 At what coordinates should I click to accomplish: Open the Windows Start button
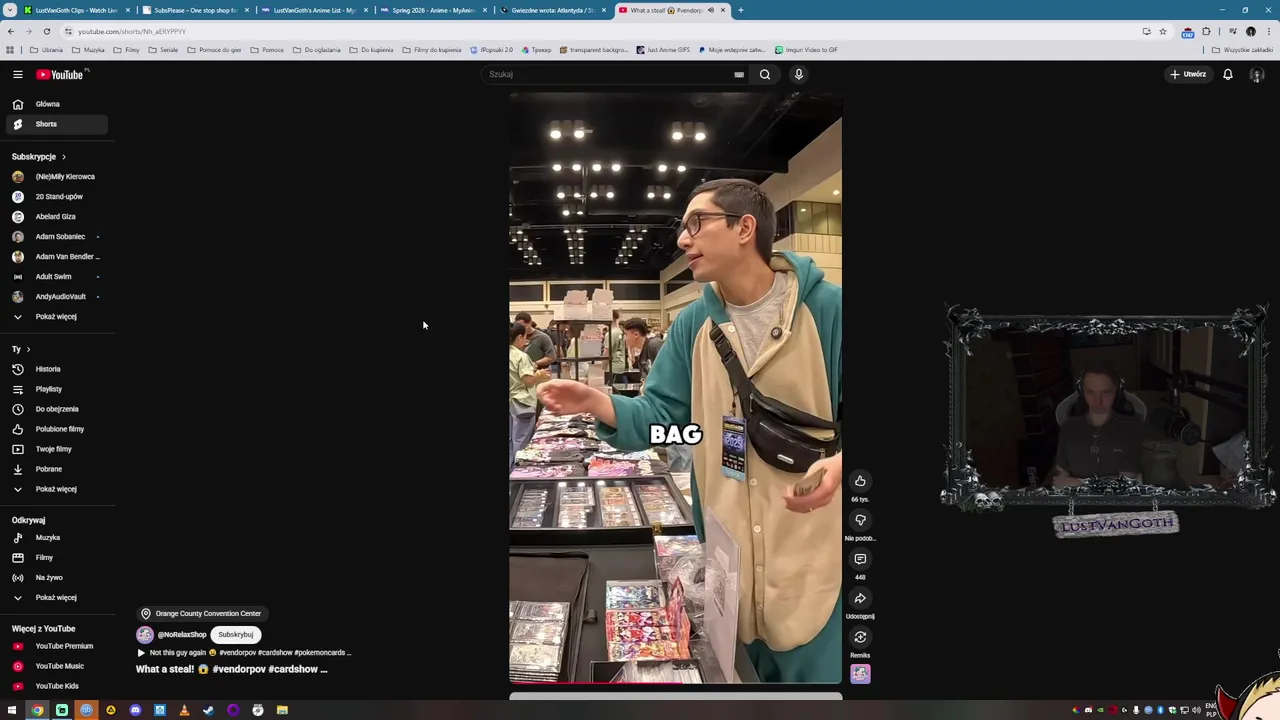pyautogui.click(x=12, y=710)
